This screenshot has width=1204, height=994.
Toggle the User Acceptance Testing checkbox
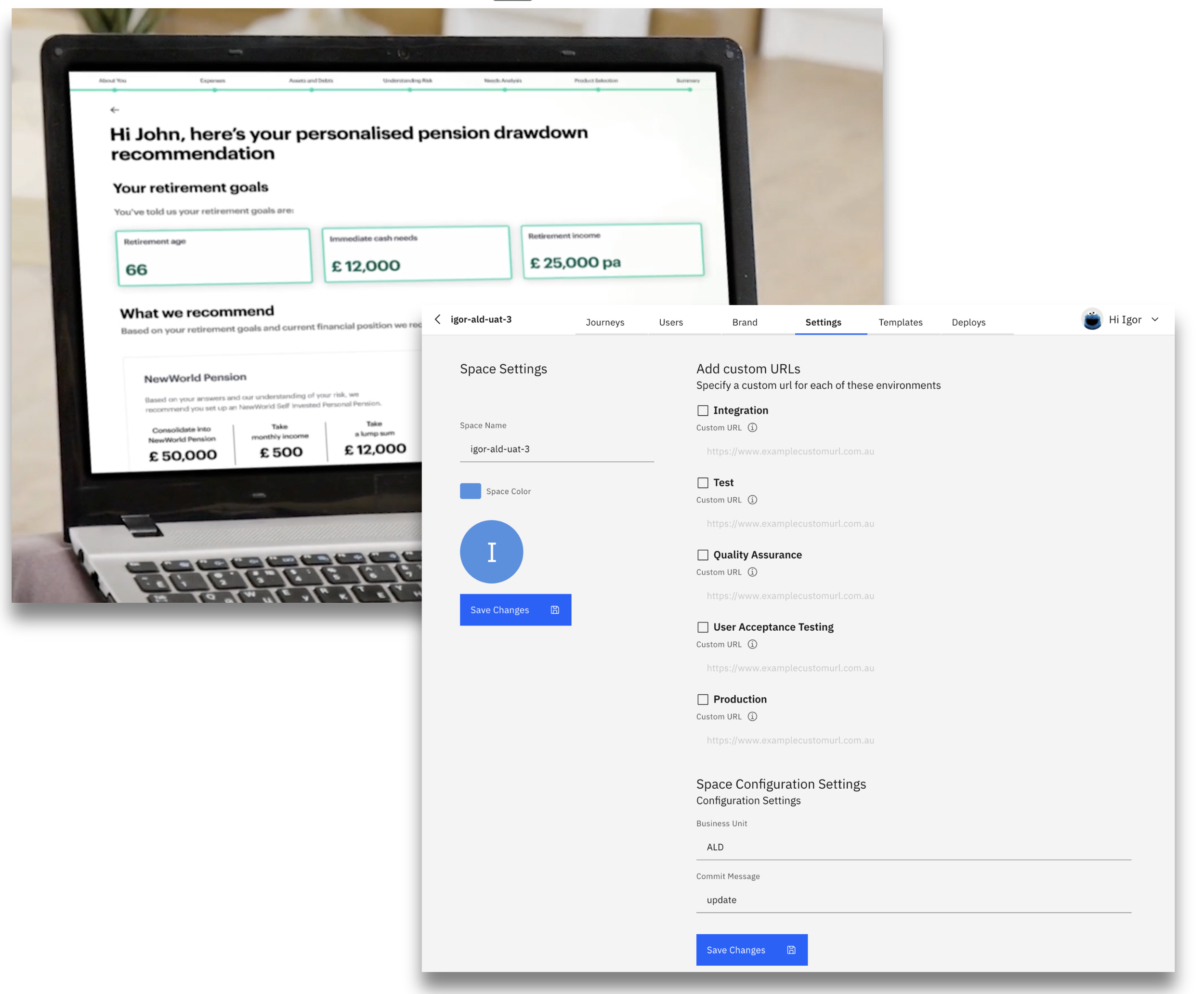click(x=703, y=627)
